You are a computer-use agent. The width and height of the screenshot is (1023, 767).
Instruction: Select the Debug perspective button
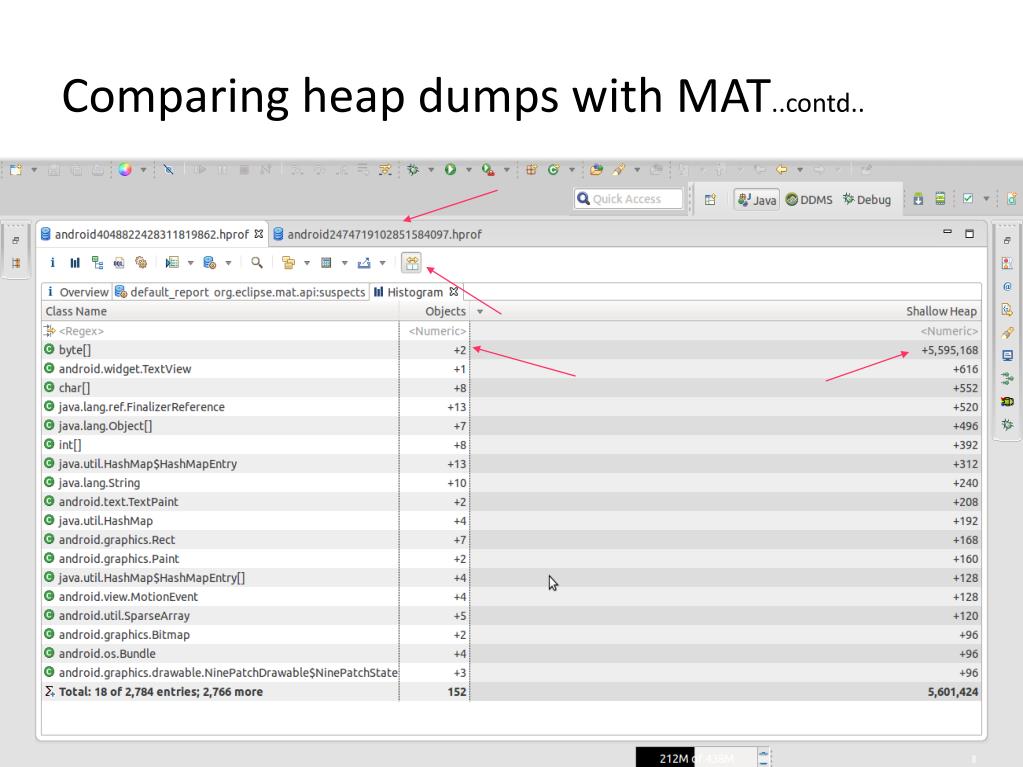866,200
